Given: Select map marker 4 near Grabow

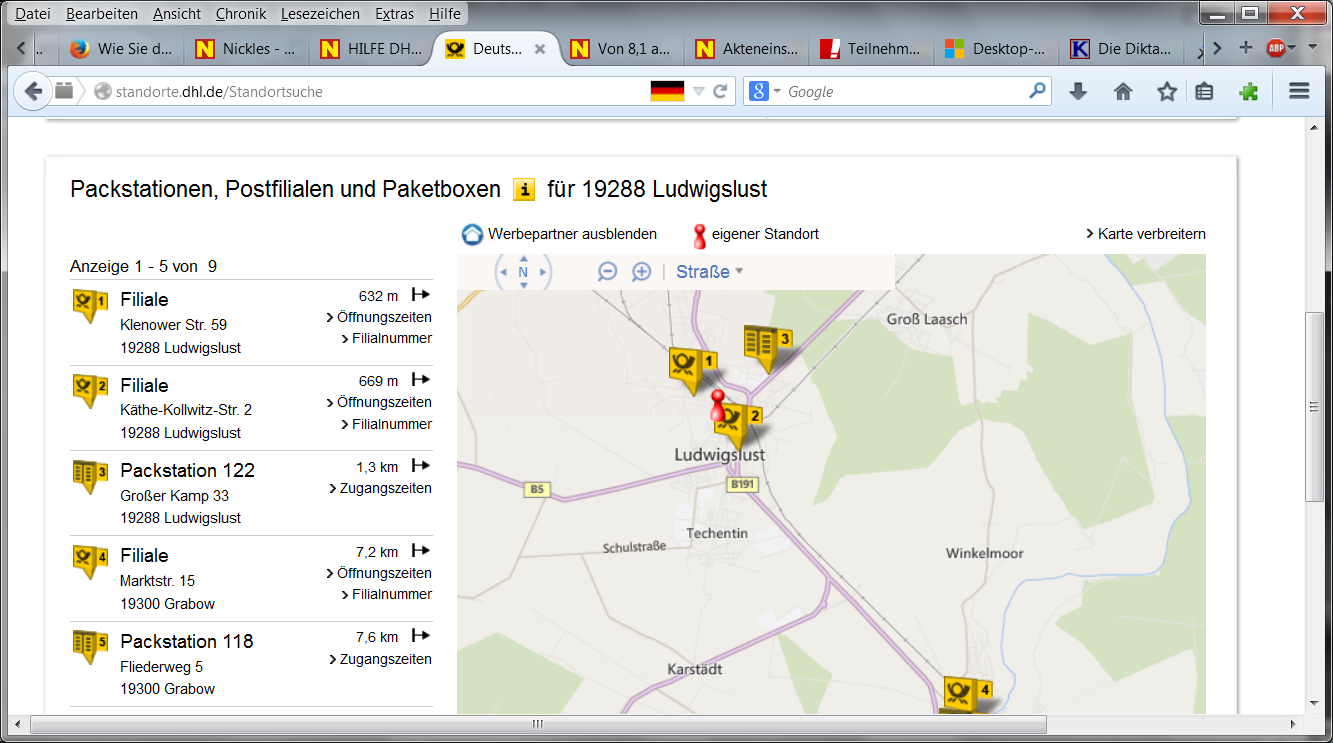Looking at the screenshot, I should (968, 693).
